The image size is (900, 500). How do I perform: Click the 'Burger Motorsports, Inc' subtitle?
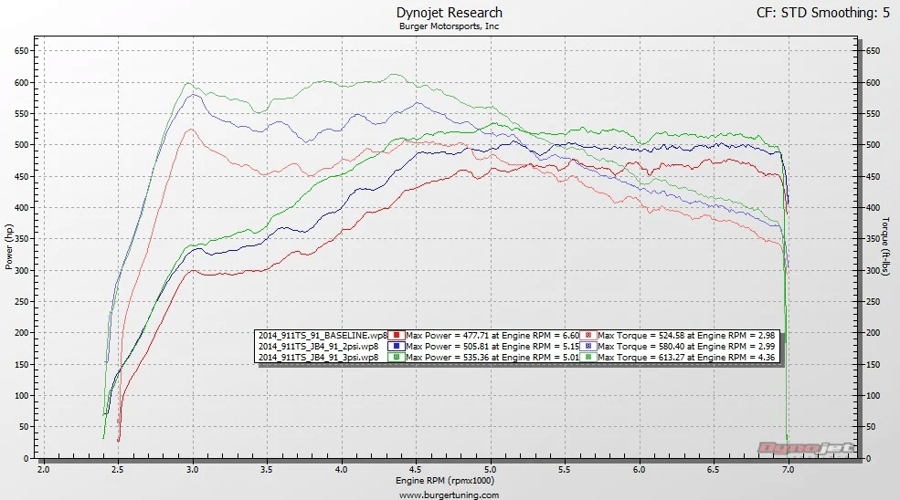pyautogui.click(x=449, y=26)
